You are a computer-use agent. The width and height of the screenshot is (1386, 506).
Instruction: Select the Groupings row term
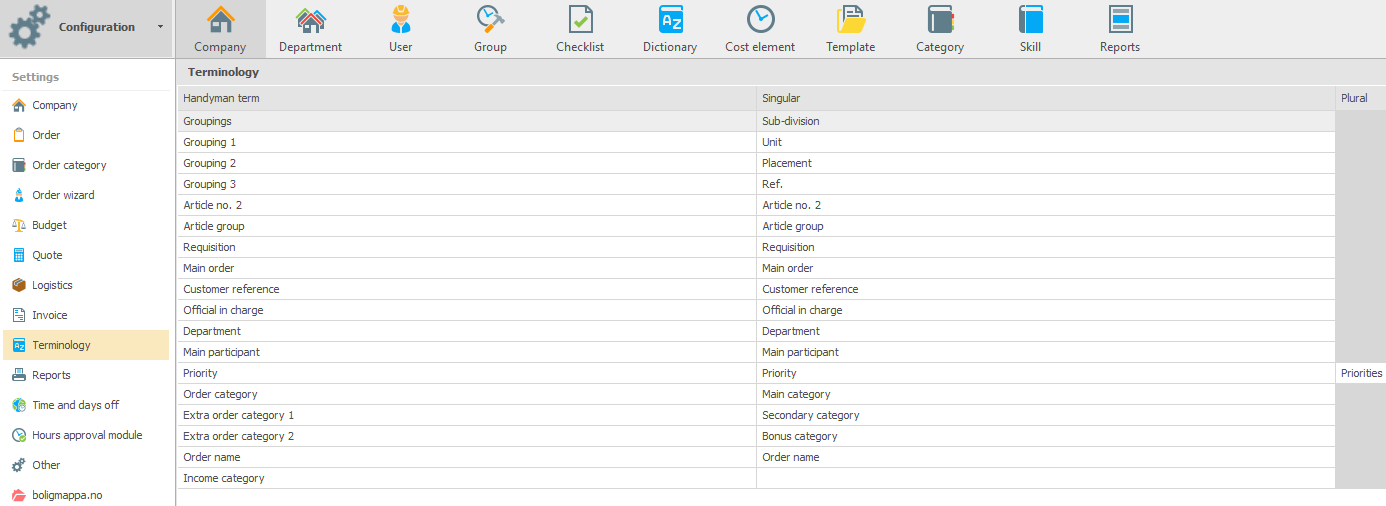coord(467,121)
